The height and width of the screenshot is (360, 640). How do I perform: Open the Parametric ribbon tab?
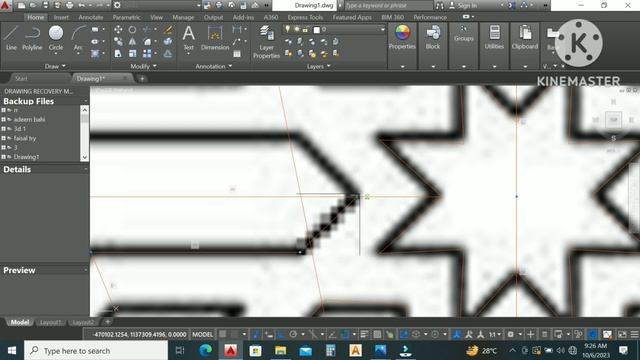127,17
